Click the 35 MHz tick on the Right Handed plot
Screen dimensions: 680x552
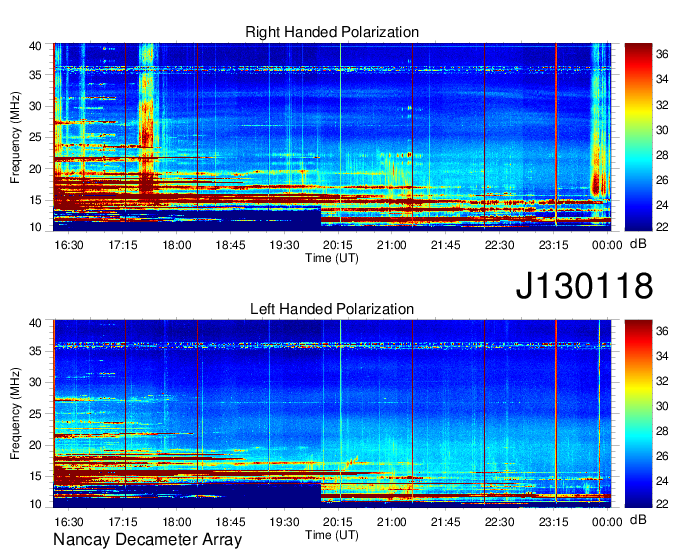35,75
